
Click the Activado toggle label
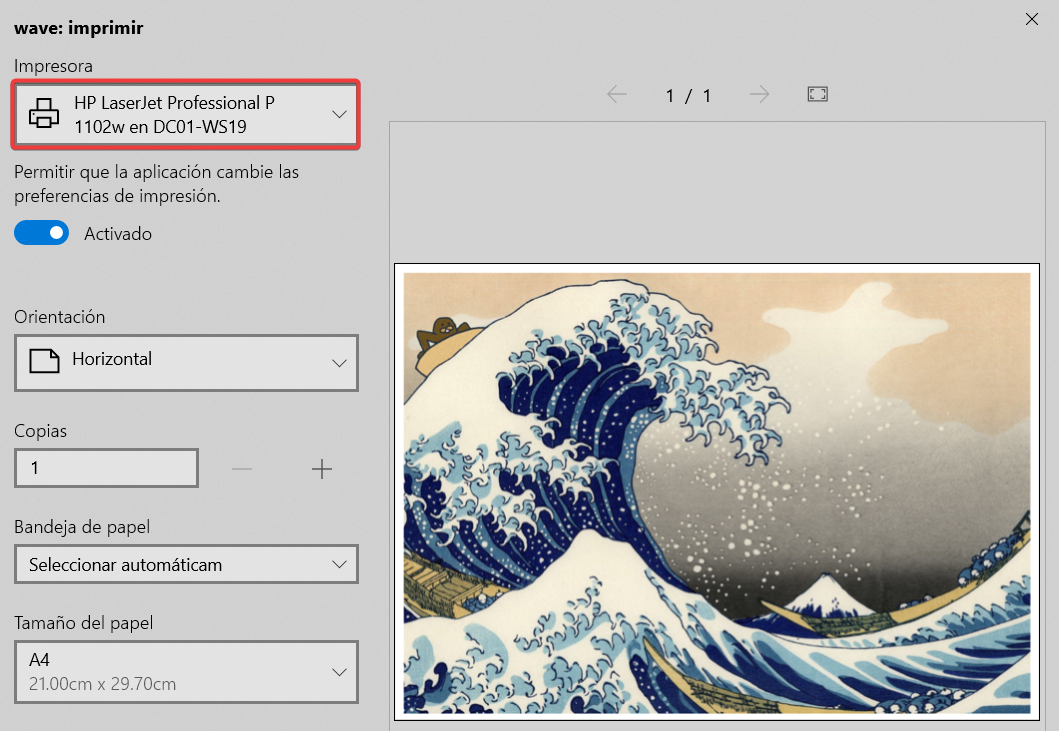click(x=118, y=234)
